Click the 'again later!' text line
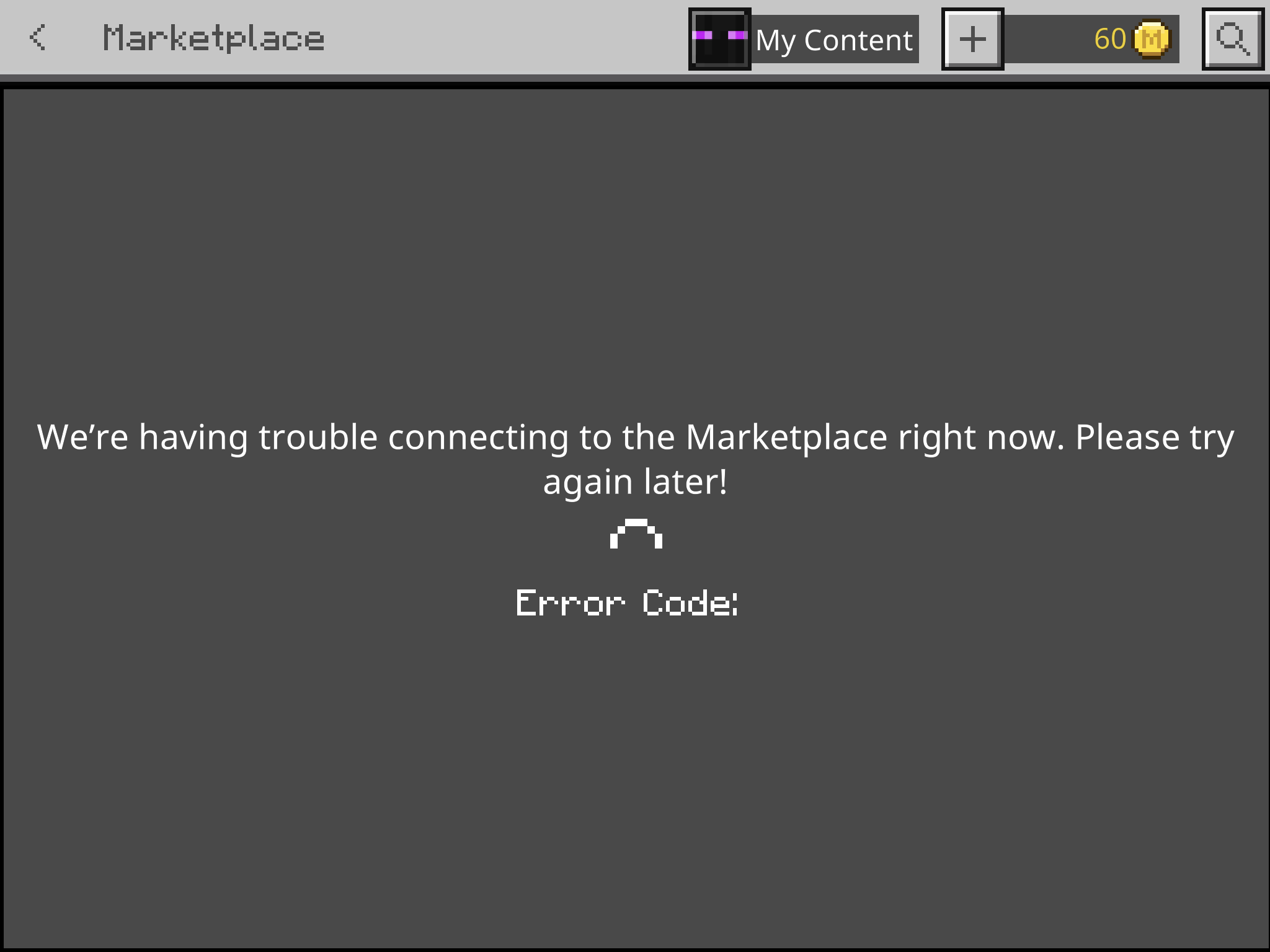The image size is (1270, 952). coord(636,482)
